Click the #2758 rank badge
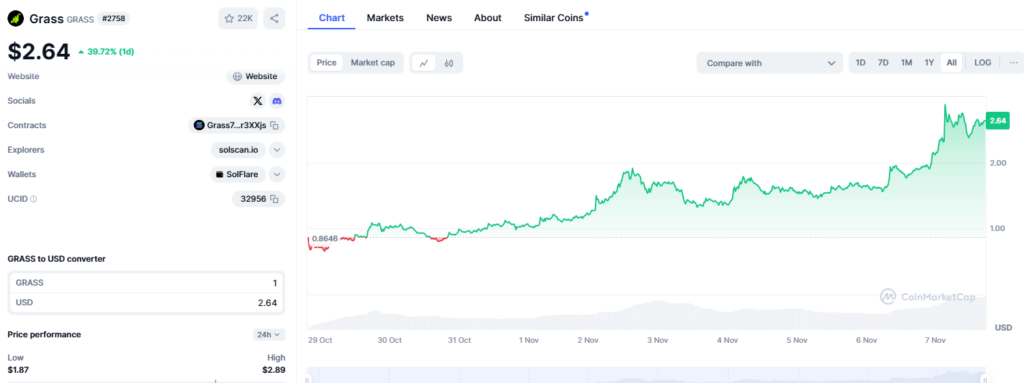1024x383 pixels. 114,18
